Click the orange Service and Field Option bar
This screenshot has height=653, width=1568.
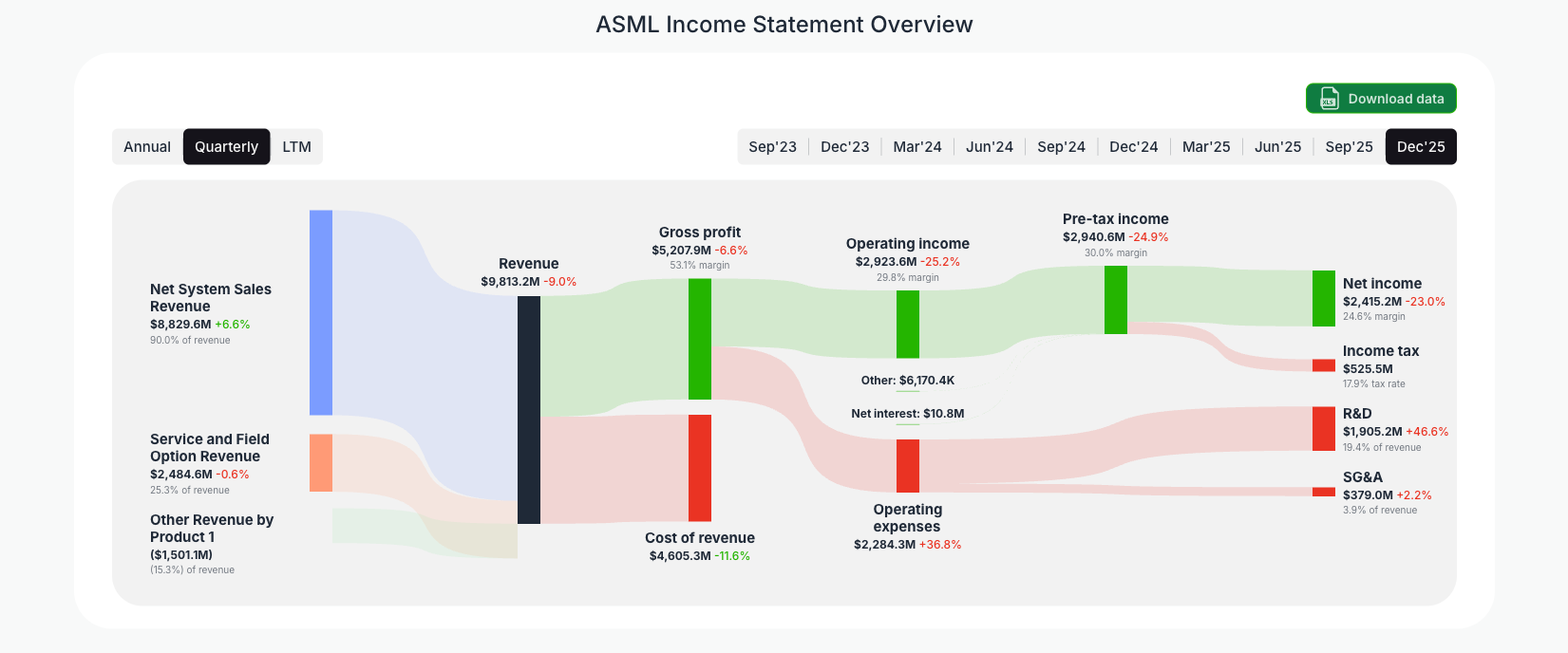tap(321, 463)
